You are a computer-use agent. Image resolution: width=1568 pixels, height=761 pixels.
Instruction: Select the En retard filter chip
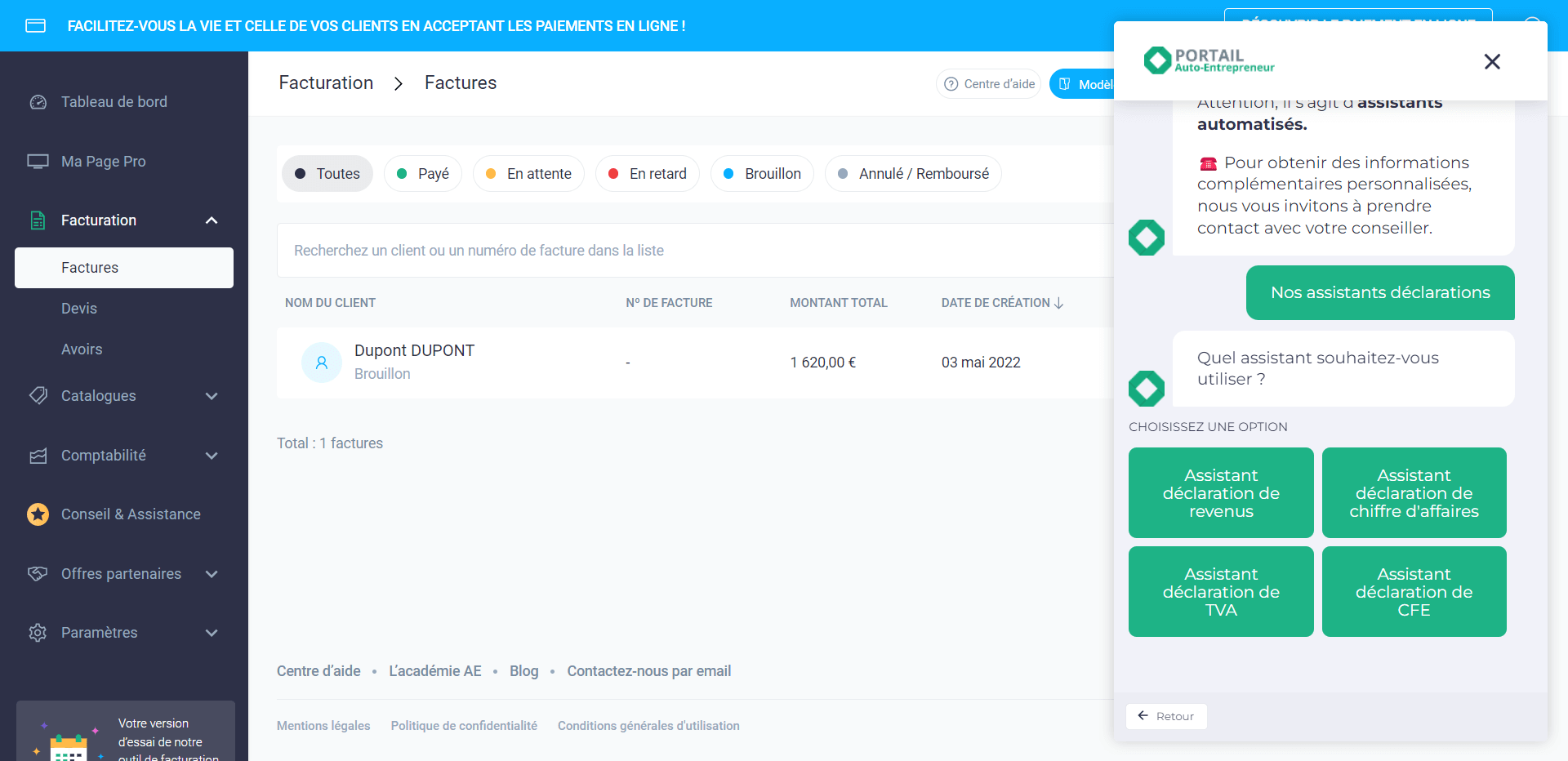point(648,174)
